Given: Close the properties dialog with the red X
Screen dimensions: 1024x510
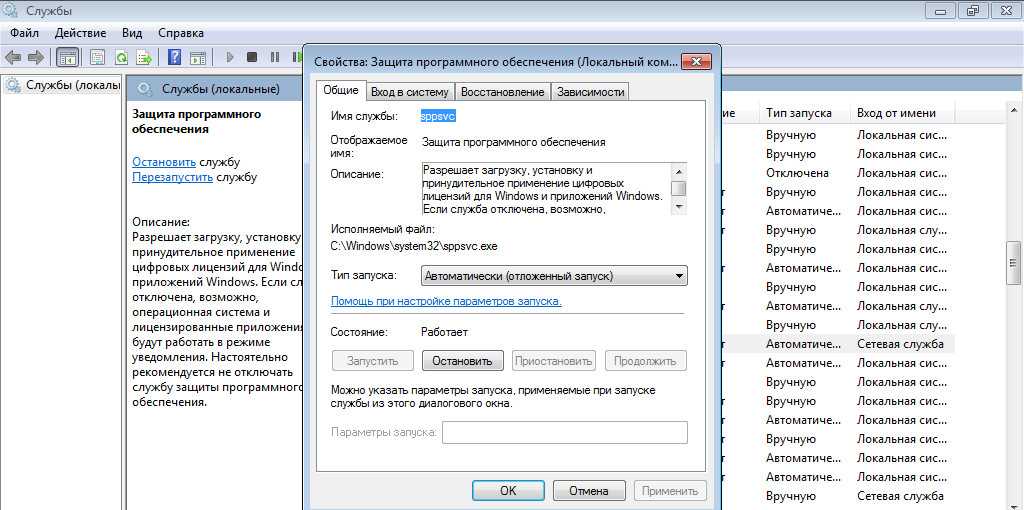Looking at the screenshot, I should pyautogui.click(x=696, y=62).
